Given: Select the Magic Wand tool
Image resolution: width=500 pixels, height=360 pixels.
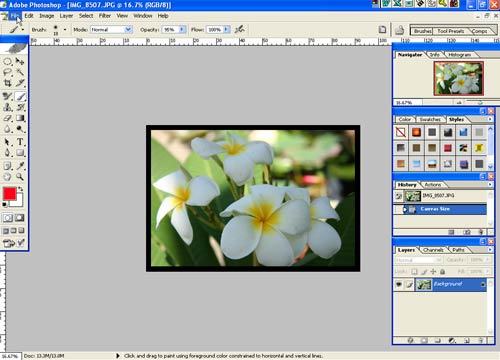Looking at the screenshot, I should [x=20, y=72].
